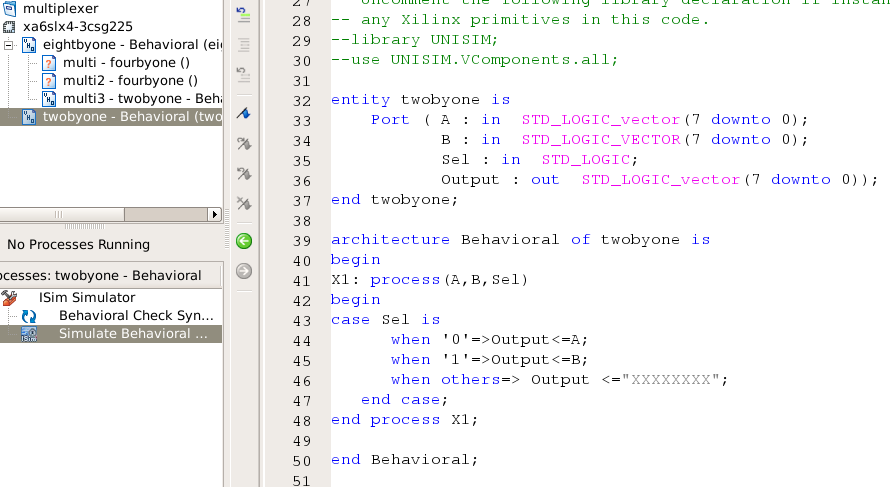Click the green back arrow button

click(x=244, y=241)
